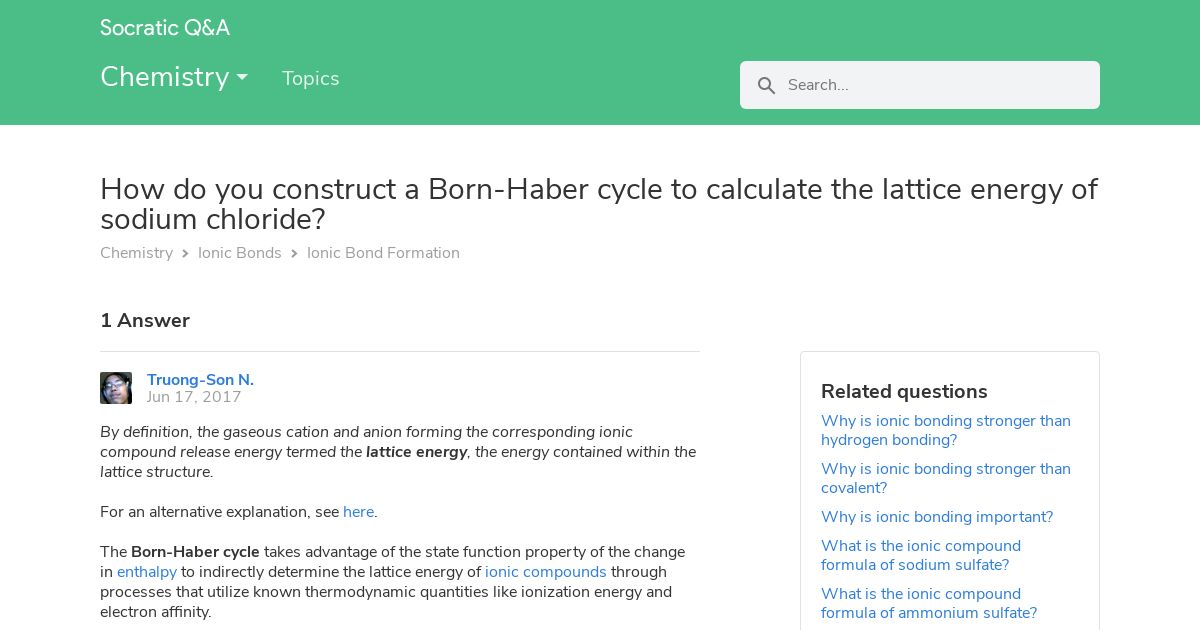1200x630 pixels.
Task: Click the Socratic Q&A logo
Action: click(165, 28)
